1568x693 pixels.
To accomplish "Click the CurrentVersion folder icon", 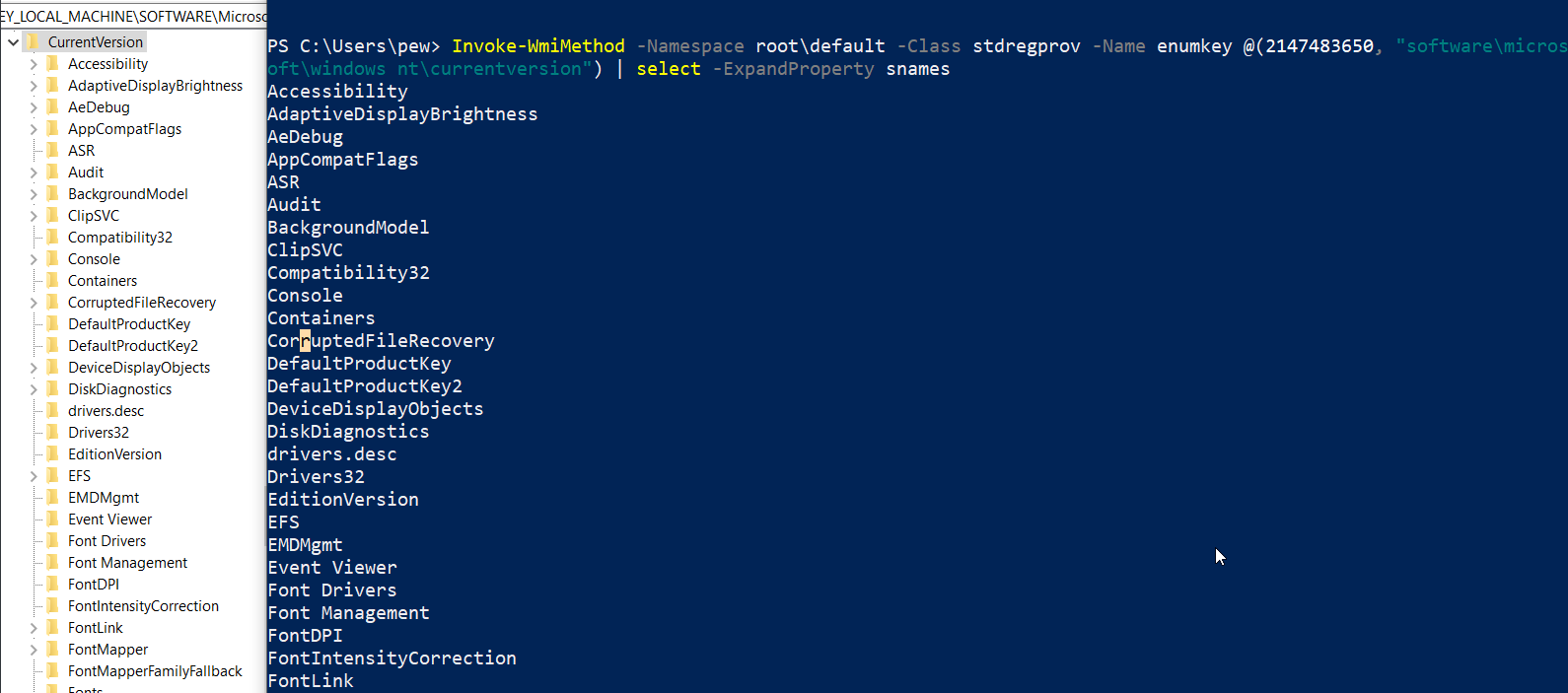I will pos(33,41).
